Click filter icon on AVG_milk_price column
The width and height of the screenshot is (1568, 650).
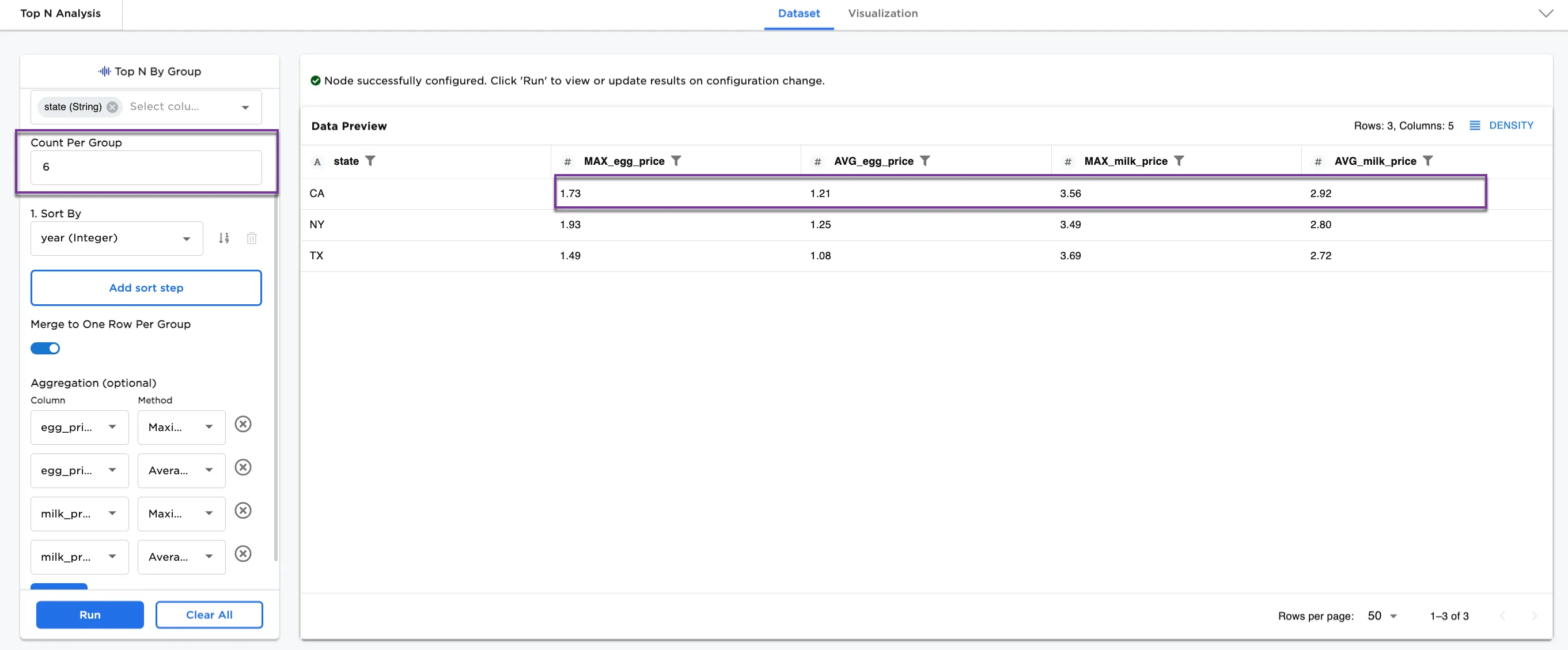[1427, 161]
